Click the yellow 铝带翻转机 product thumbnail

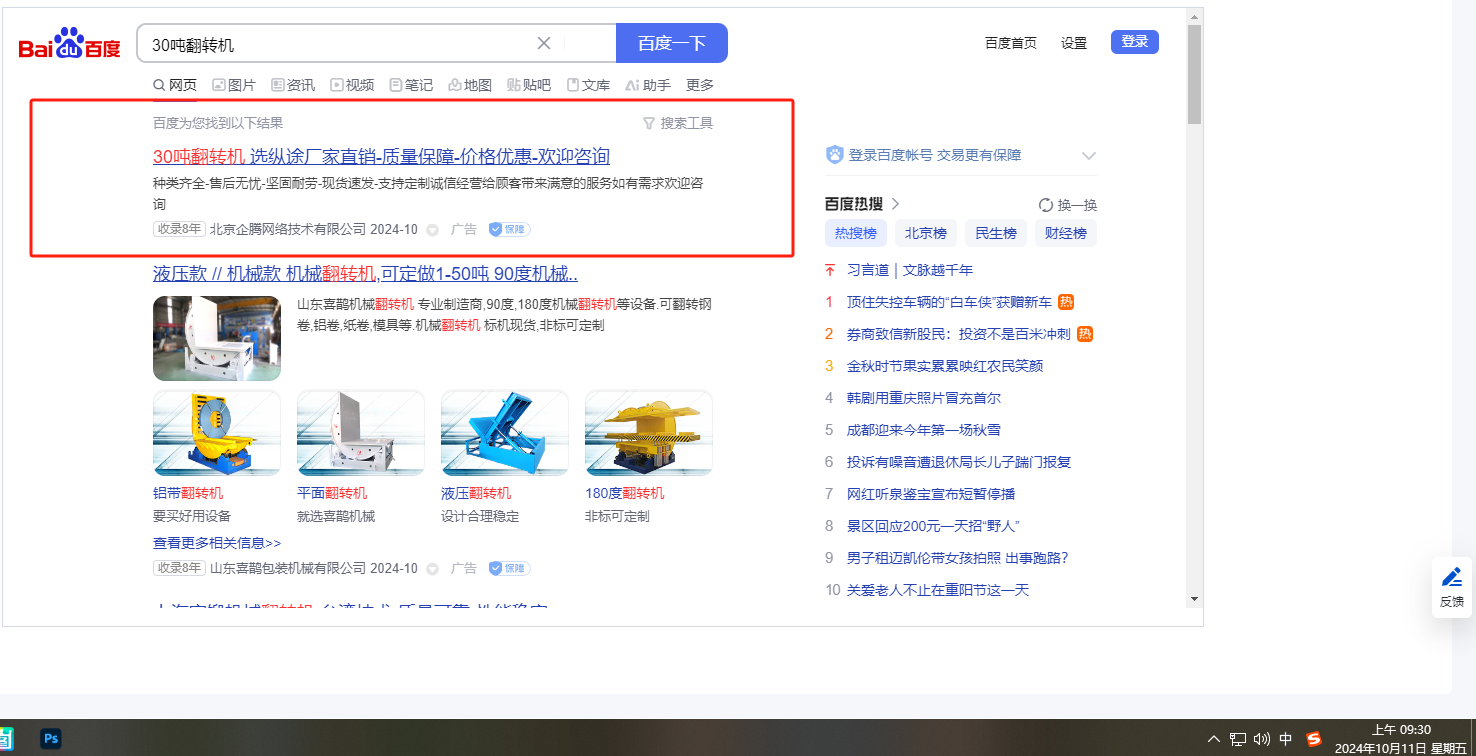217,433
